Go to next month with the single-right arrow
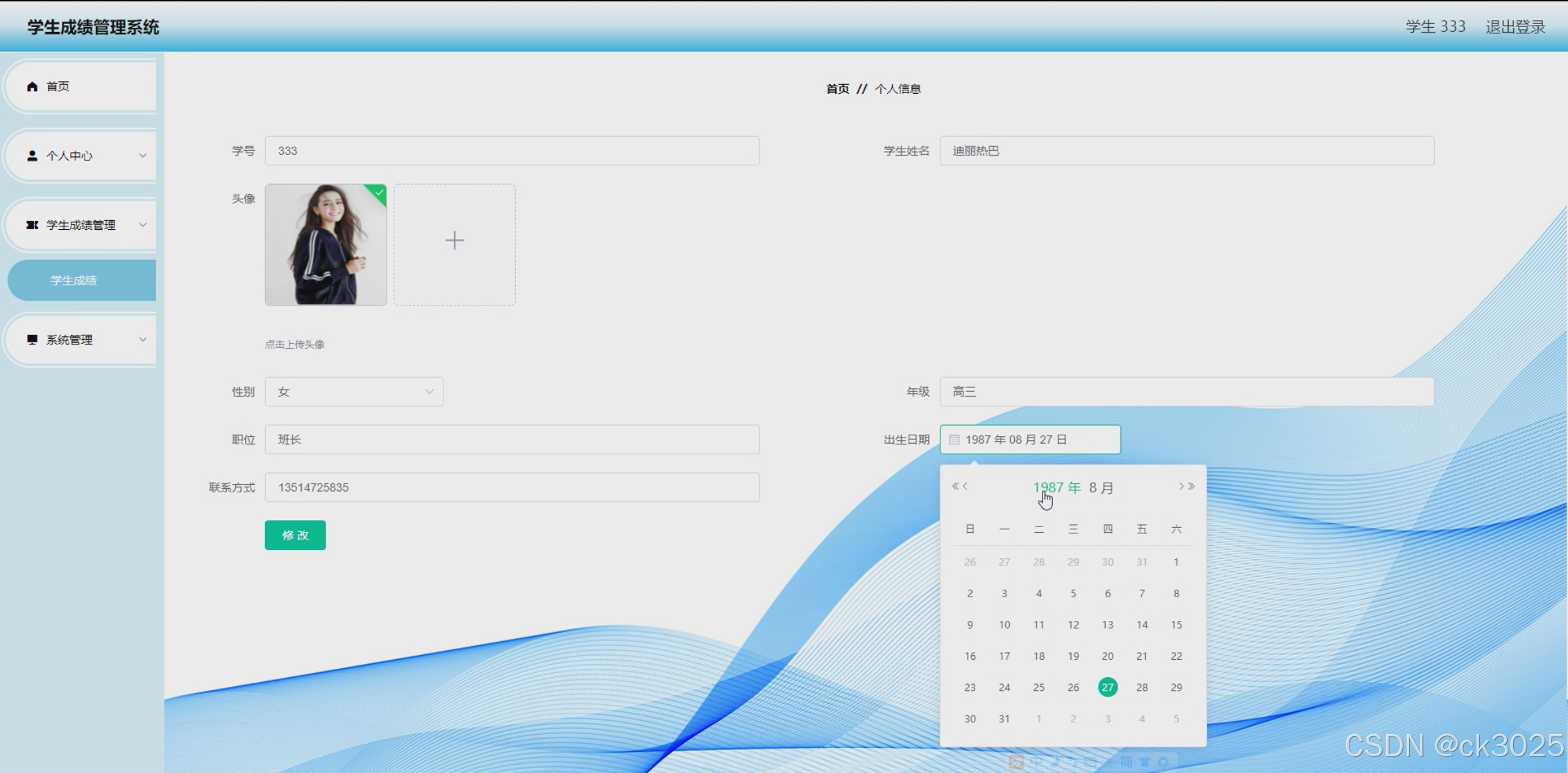Viewport: 1568px width, 773px height. [1181, 486]
